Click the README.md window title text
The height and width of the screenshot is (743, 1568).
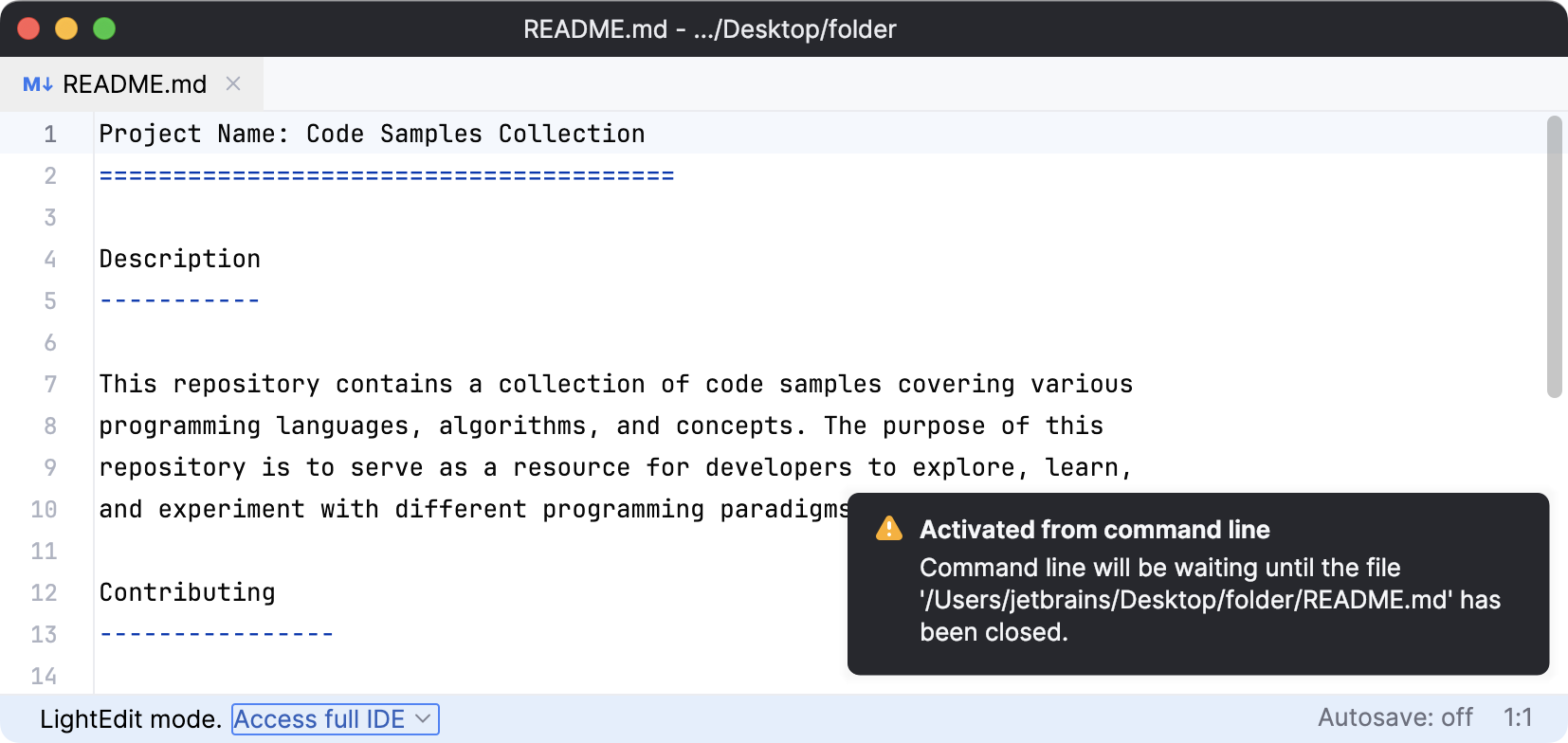[709, 29]
